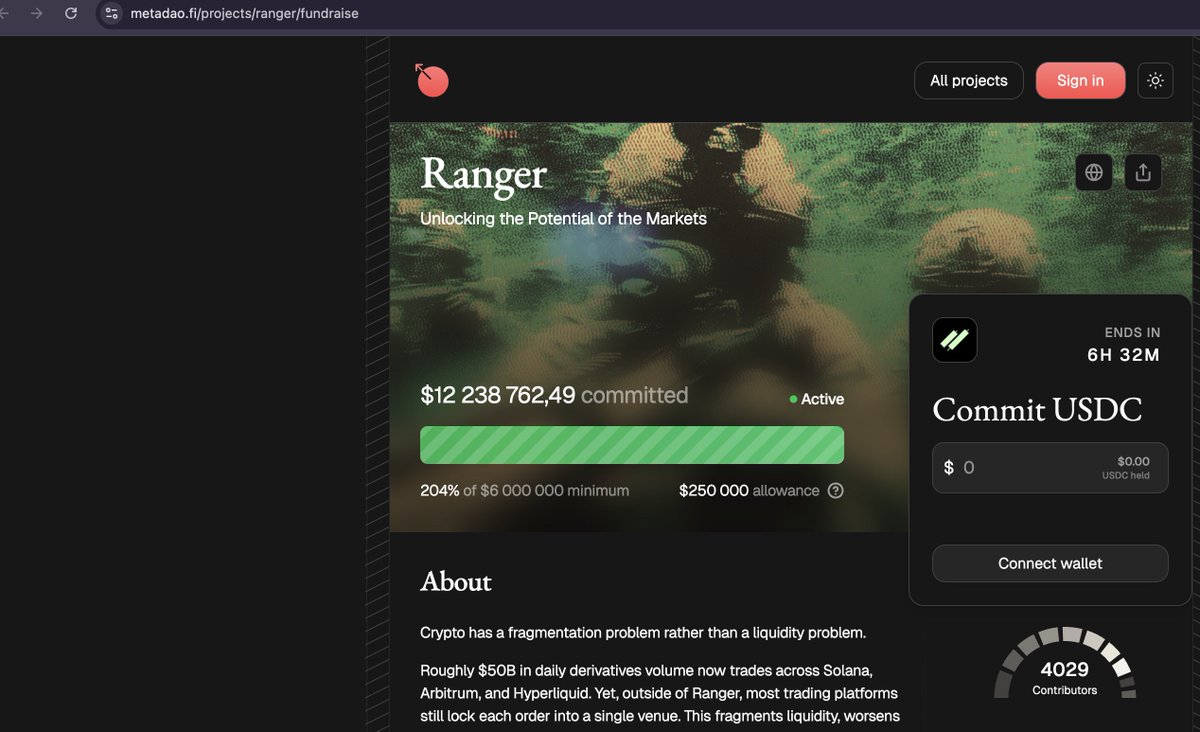The image size is (1200, 732).
Task: Click 'Unlocking the Potential of the Markets' tagline
Action: [563, 218]
